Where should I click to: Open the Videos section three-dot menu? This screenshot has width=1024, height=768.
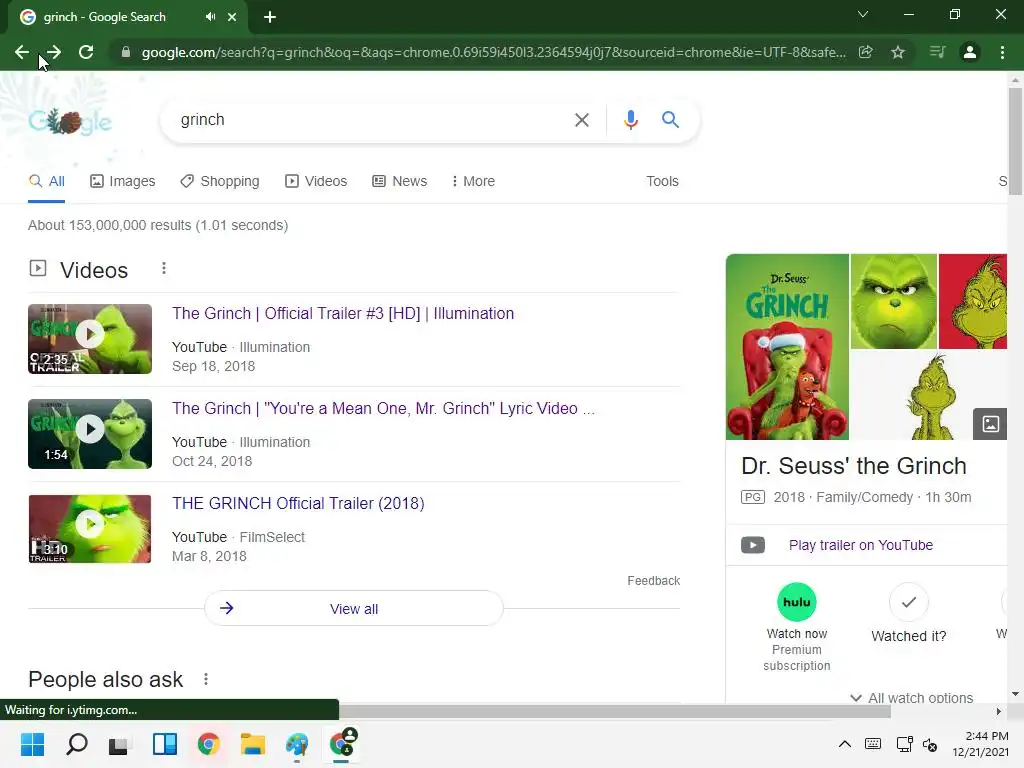pyautogui.click(x=164, y=268)
